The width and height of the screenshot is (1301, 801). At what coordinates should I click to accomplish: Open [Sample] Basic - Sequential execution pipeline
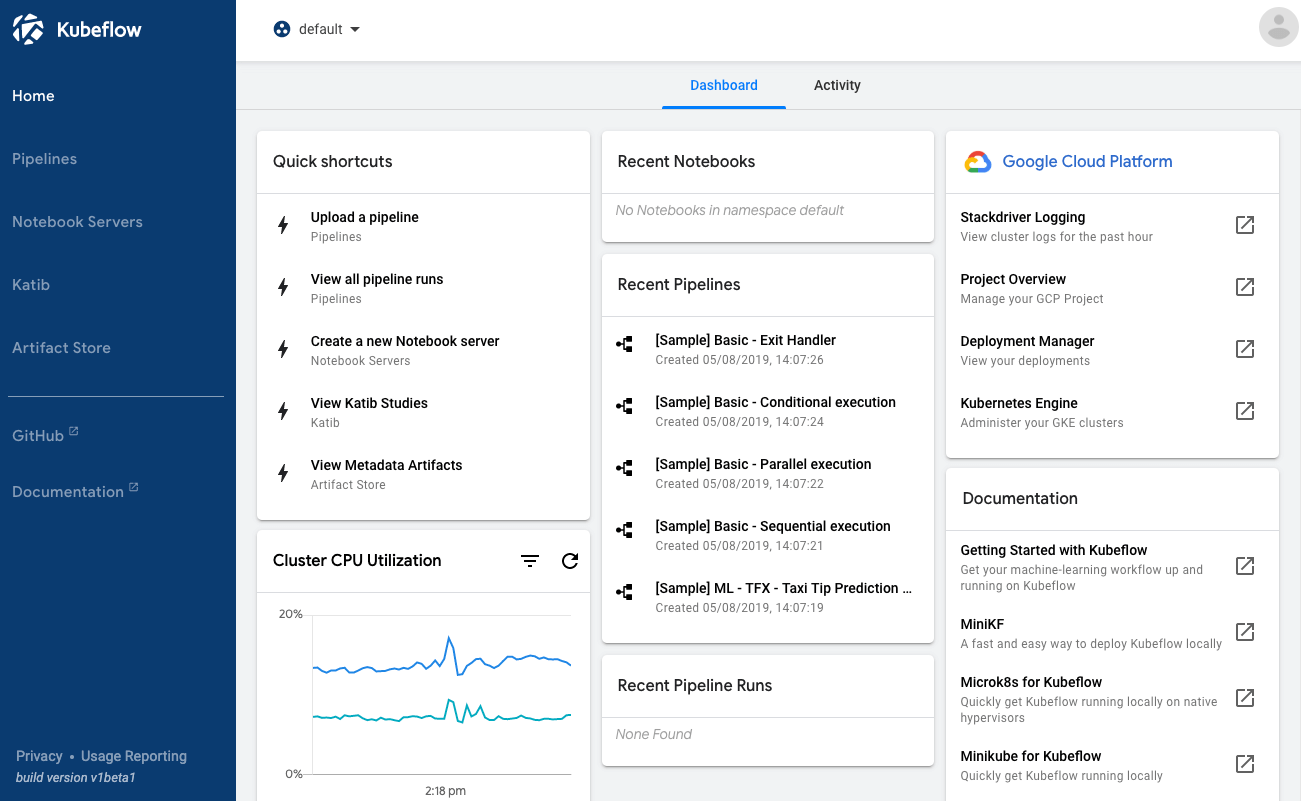click(x=768, y=535)
